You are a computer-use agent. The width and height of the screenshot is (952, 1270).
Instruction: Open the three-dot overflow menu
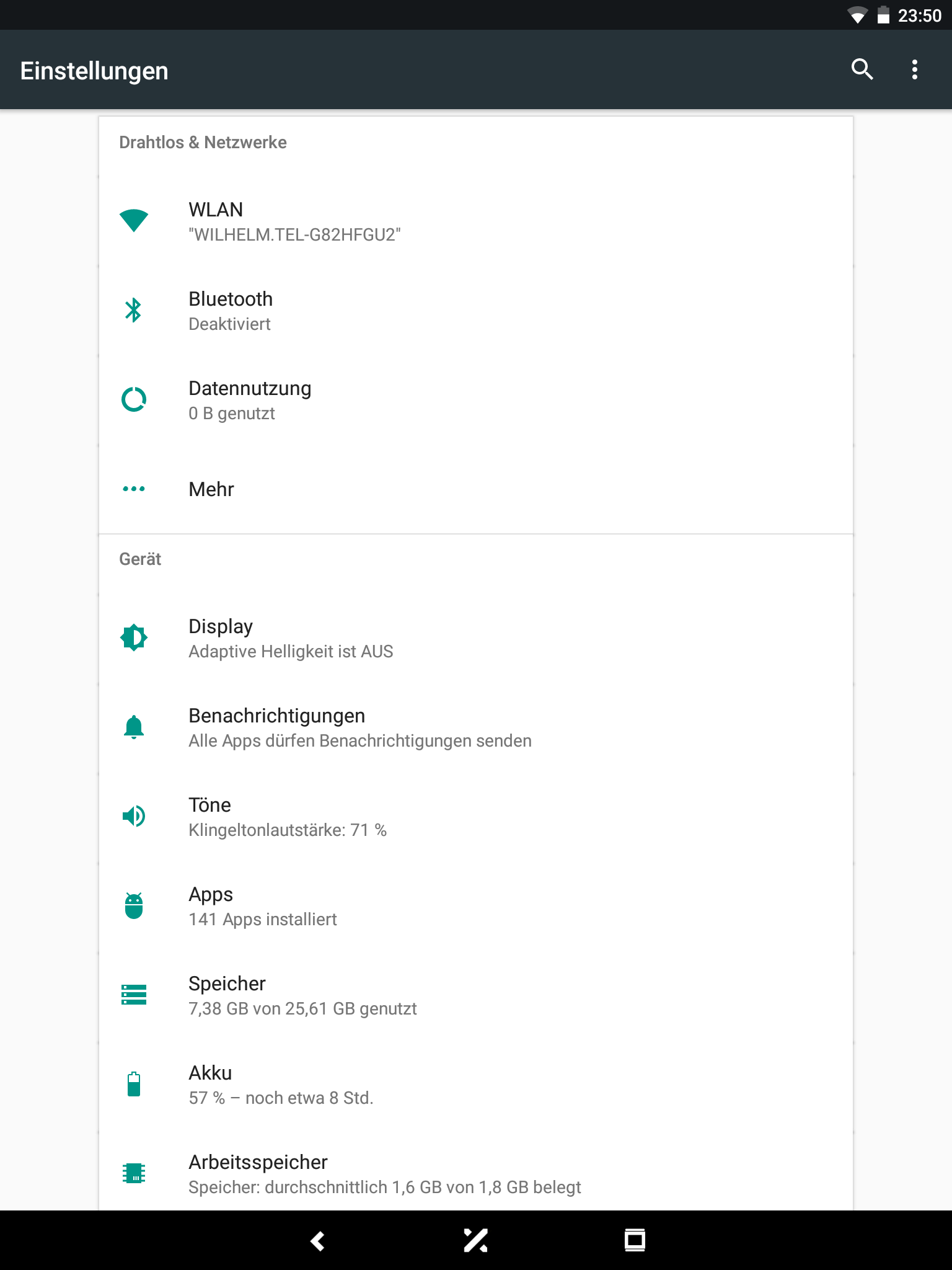[914, 69]
